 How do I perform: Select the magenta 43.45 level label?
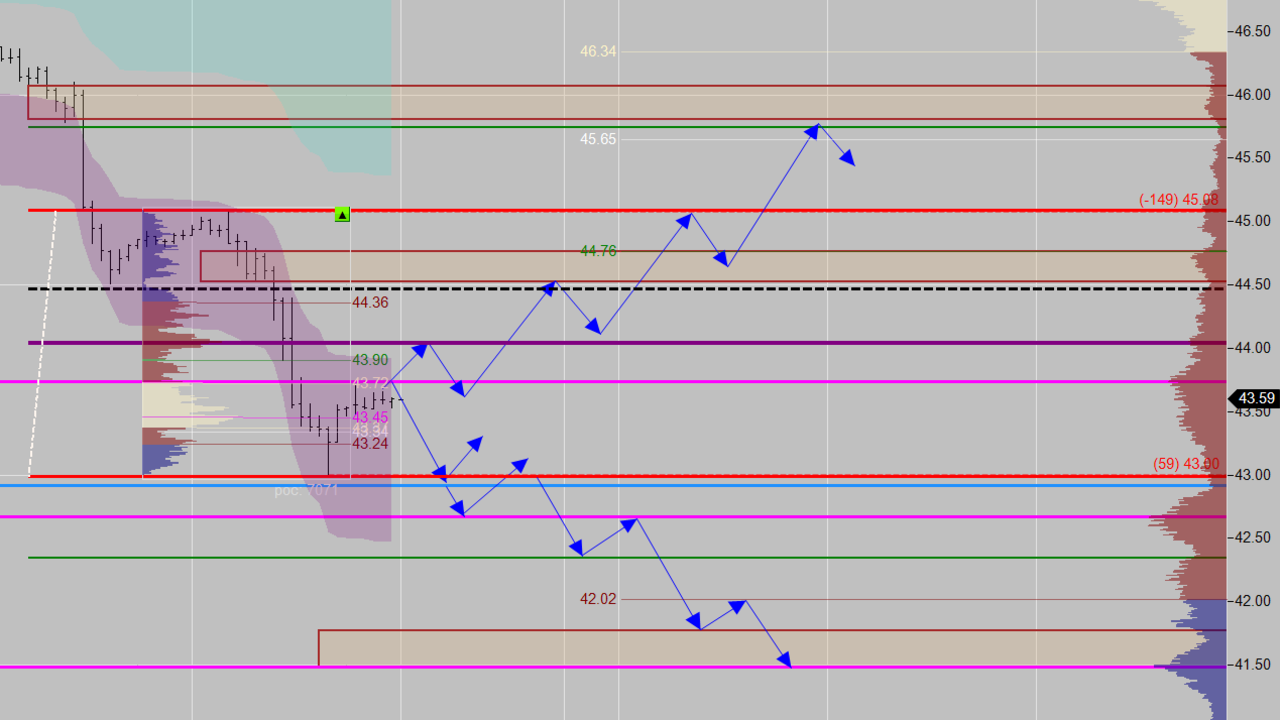click(370, 417)
